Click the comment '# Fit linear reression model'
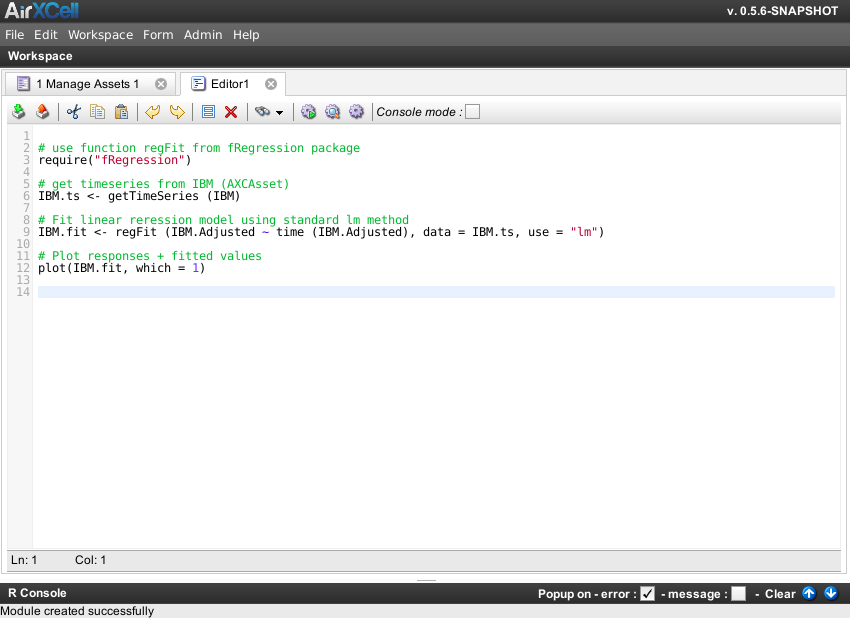The image size is (850, 618). click(223, 220)
